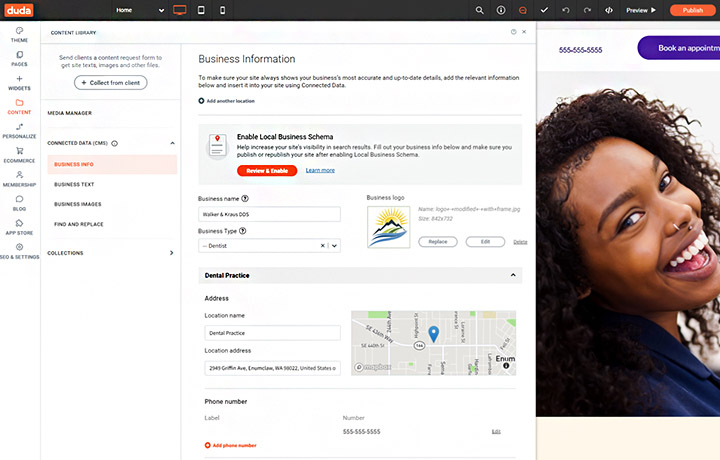This screenshot has height=460, width=720.
Task: Collapse Dental Practice section
Action: pos(513,275)
